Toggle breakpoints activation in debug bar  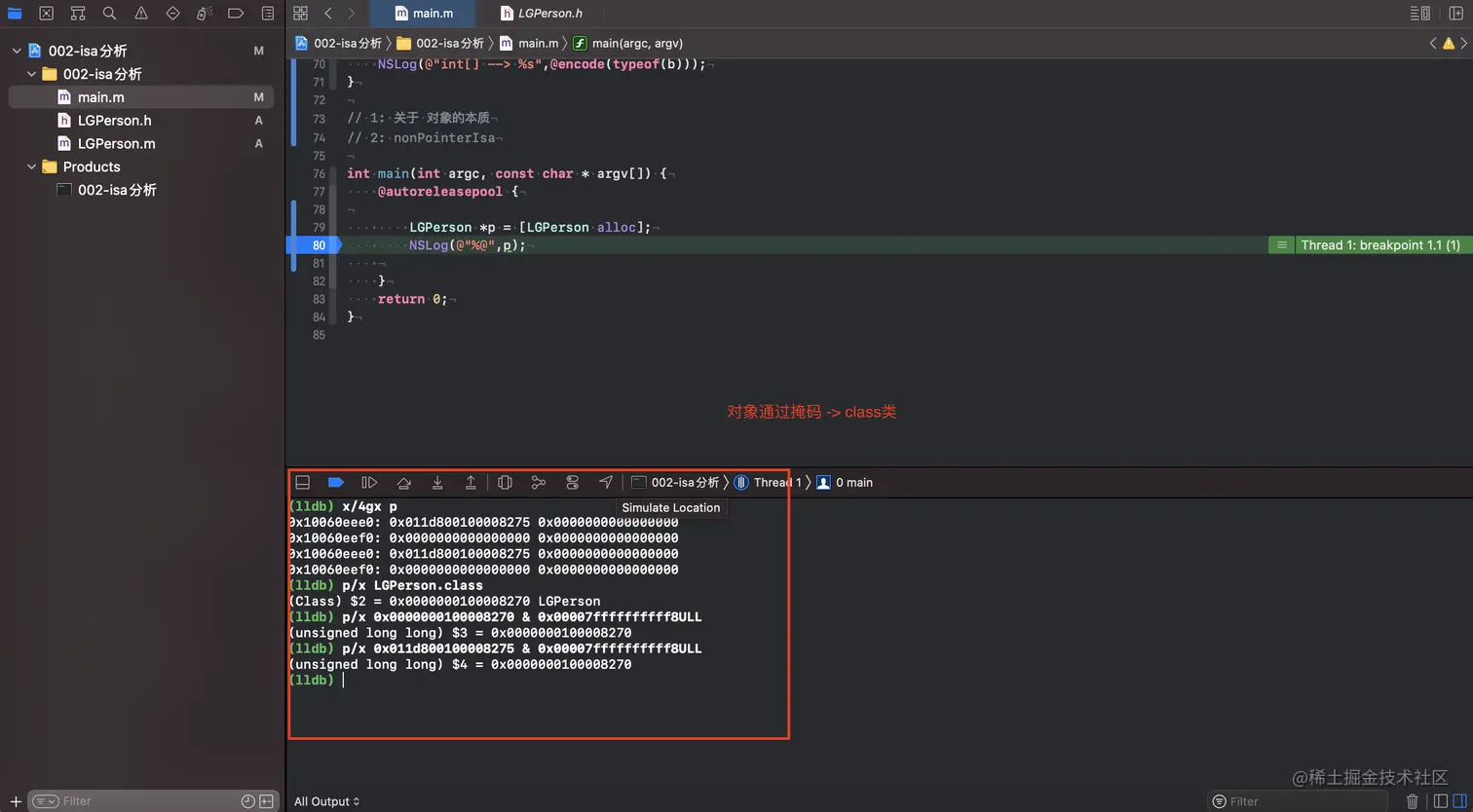pyautogui.click(x=336, y=482)
